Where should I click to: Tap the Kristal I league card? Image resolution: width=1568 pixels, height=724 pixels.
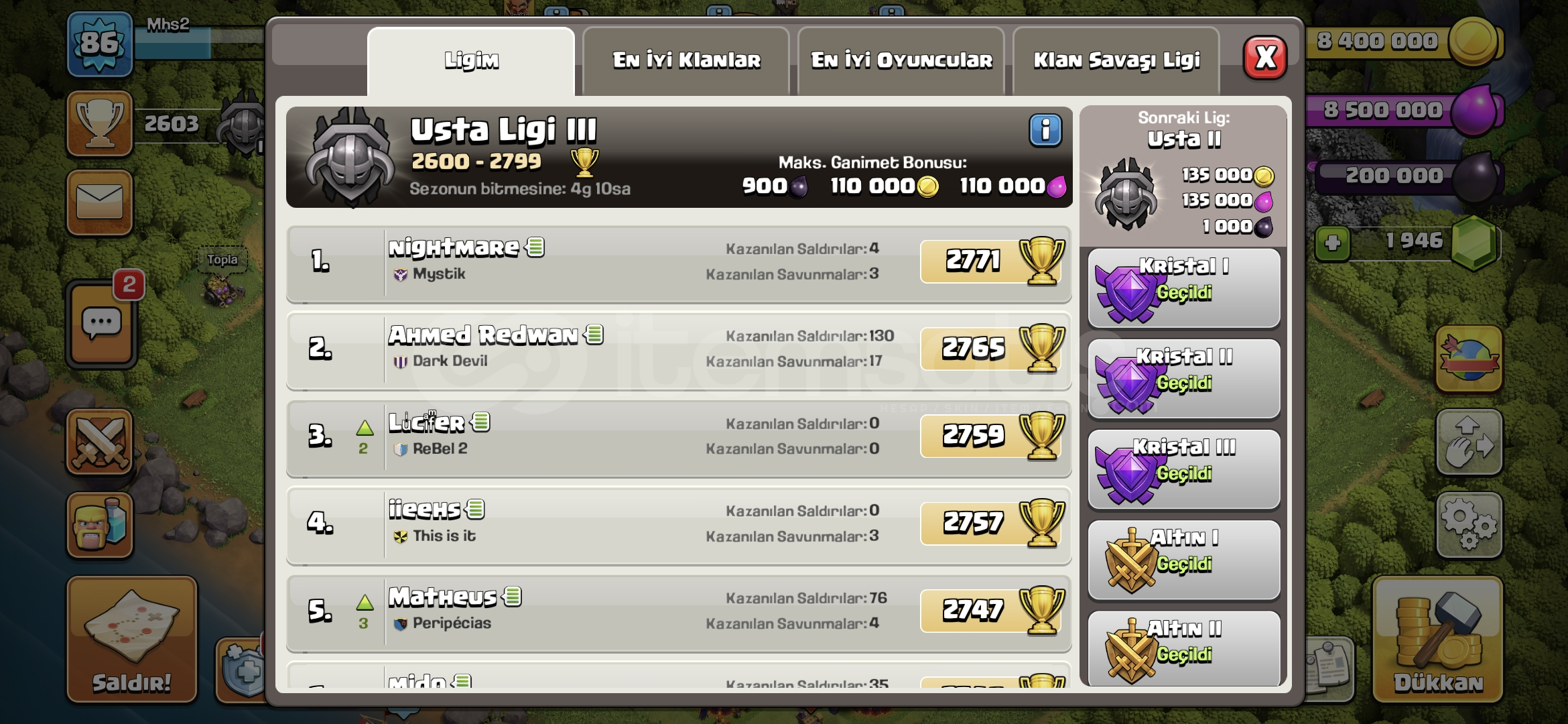pyautogui.click(x=1184, y=288)
